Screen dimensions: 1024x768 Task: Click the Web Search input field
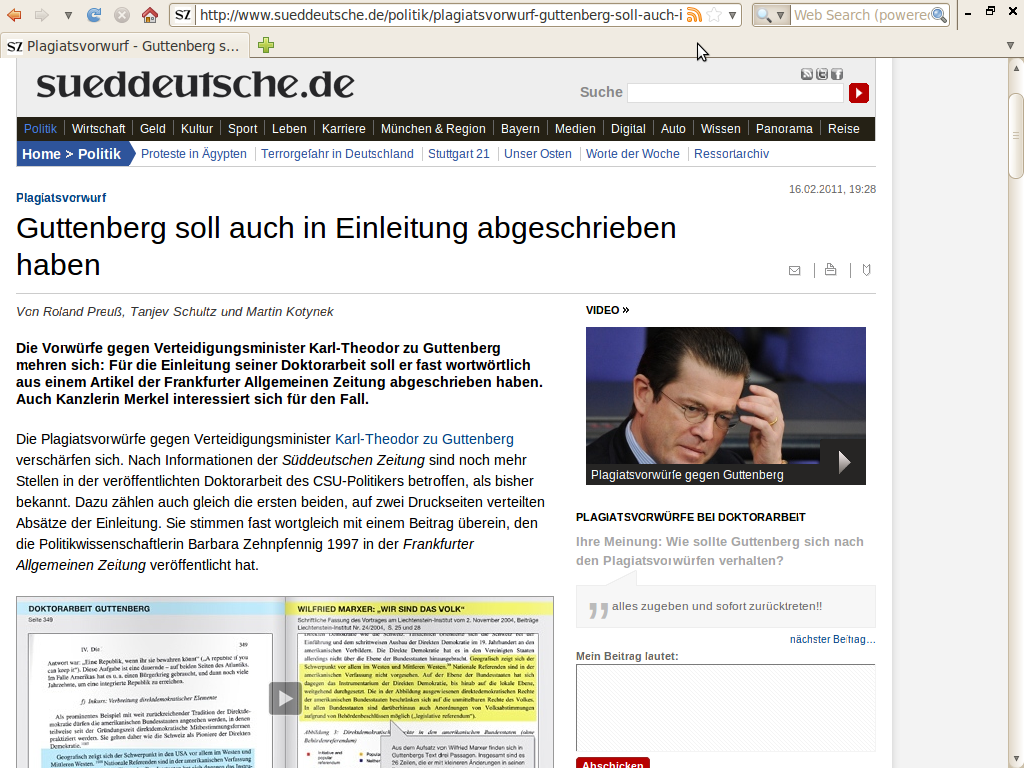861,14
